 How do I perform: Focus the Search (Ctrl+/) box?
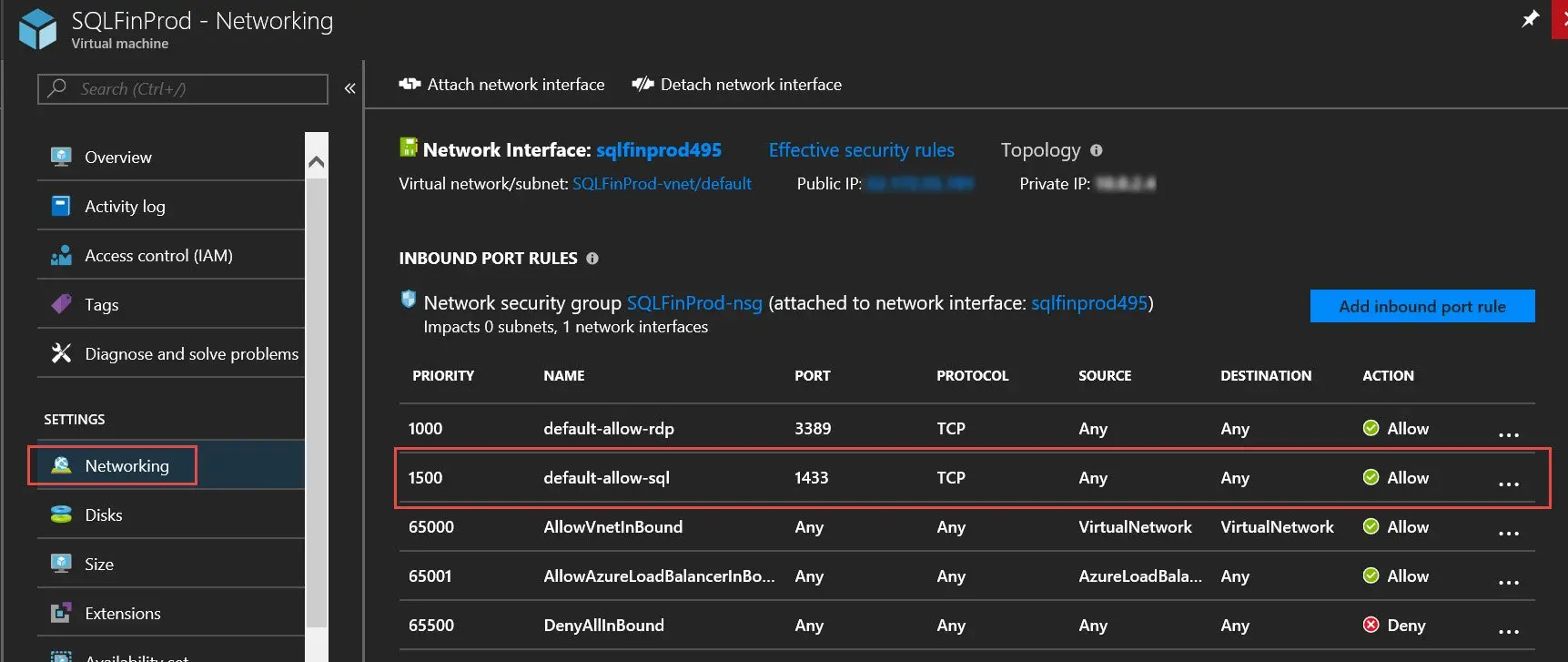tap(182, 89)
